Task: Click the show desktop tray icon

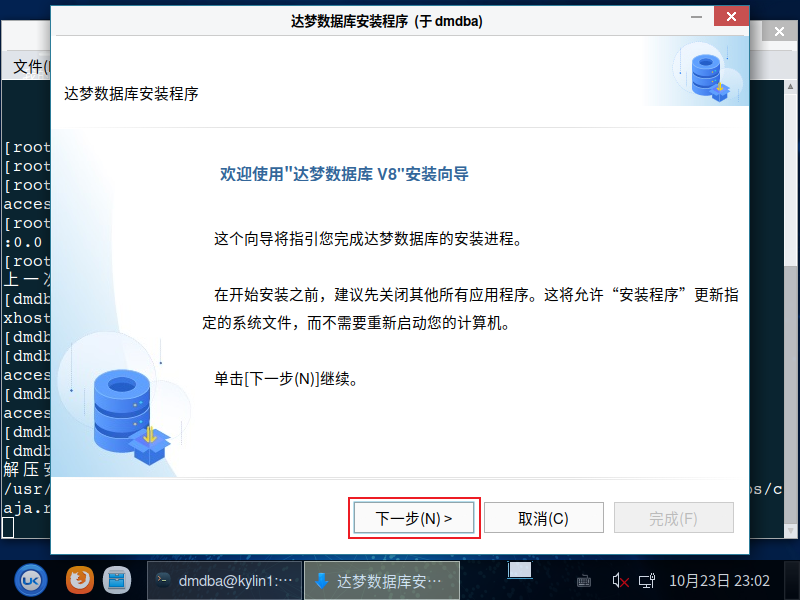Action: pos(519,571)
